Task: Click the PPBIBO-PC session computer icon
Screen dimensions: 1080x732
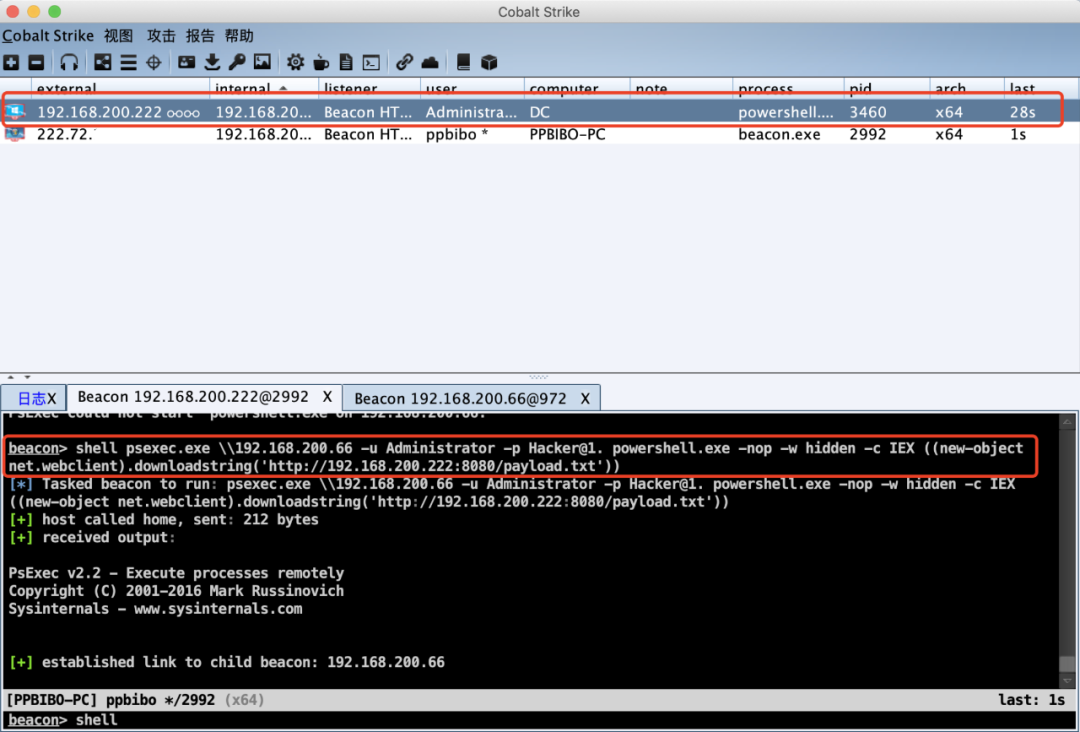Action: point(15,134)
